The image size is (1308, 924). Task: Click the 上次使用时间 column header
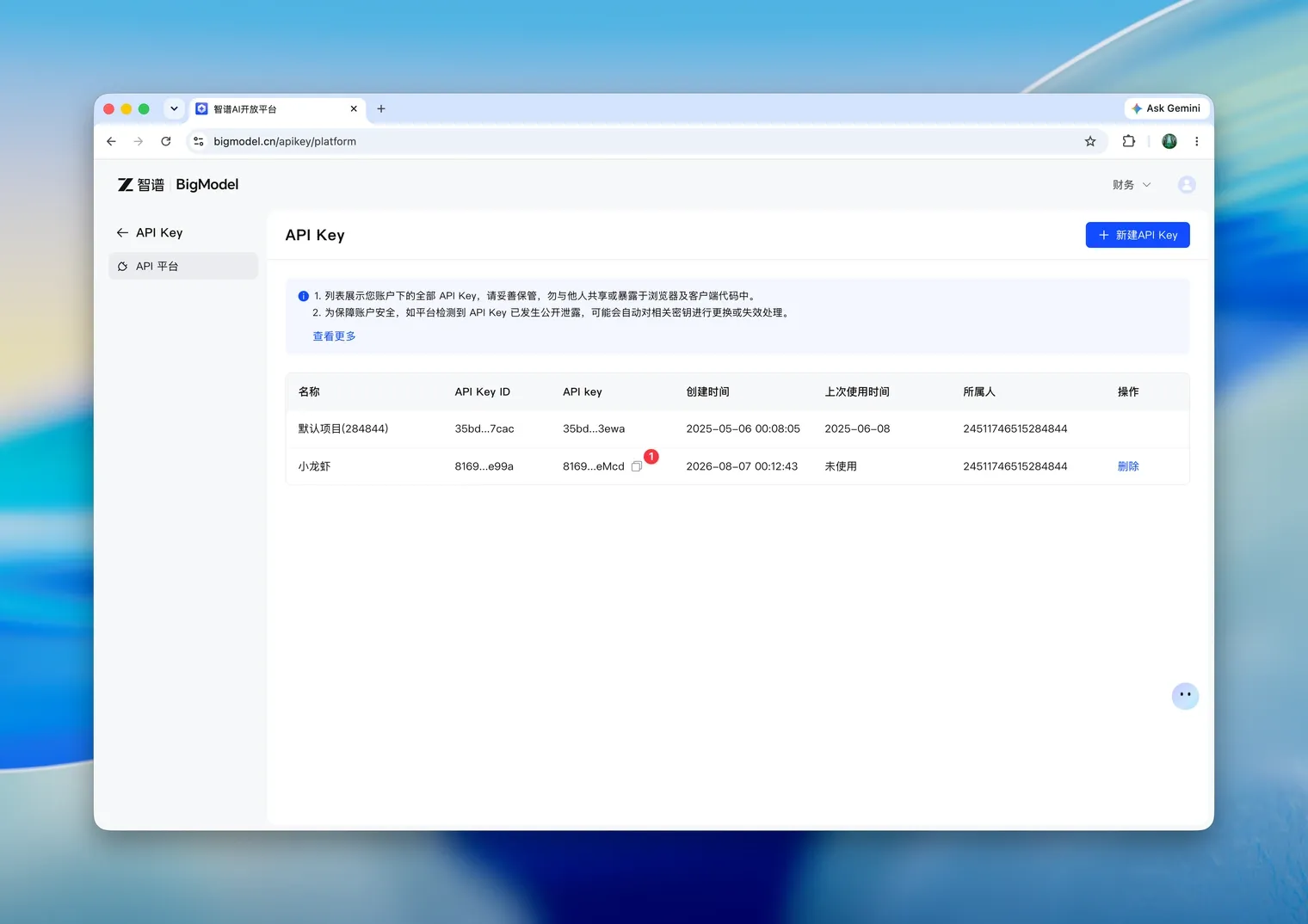pos(857,391)
